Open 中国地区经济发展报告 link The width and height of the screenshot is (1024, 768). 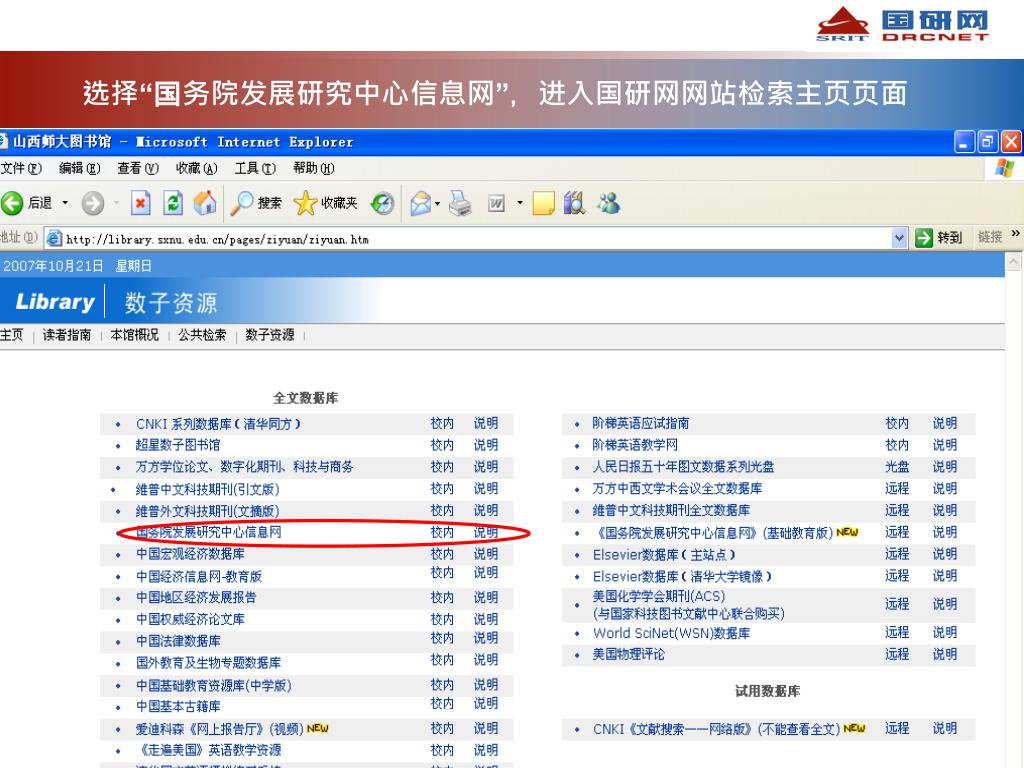196,598
